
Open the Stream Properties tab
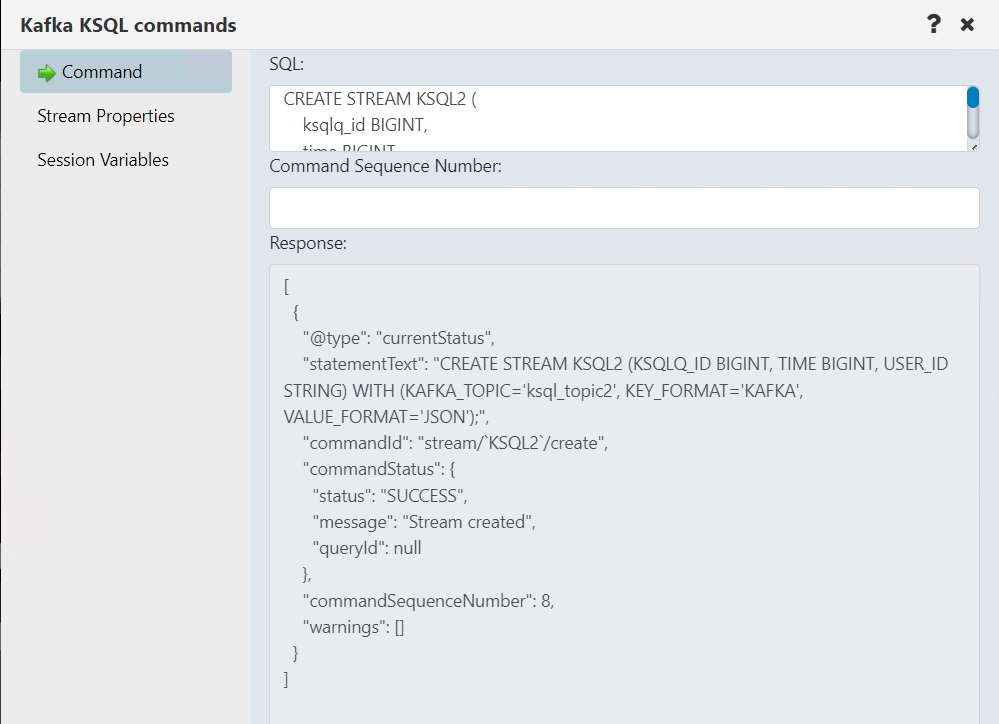point(106,116)
